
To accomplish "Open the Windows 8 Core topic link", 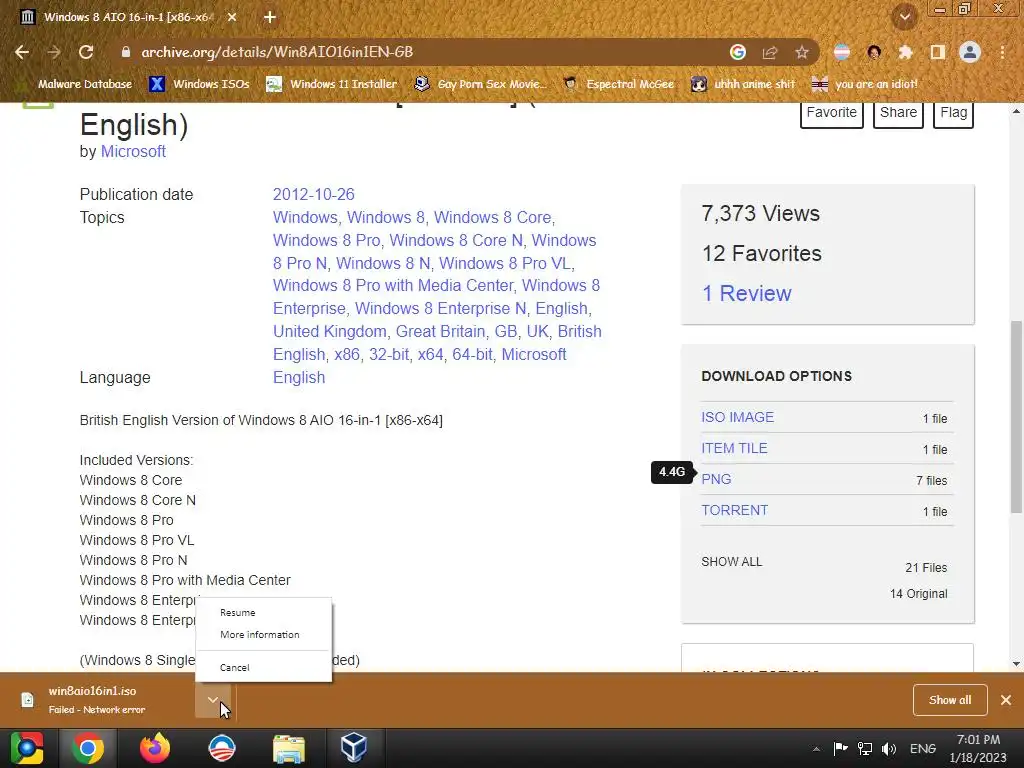I will click(x=493, y=217).
